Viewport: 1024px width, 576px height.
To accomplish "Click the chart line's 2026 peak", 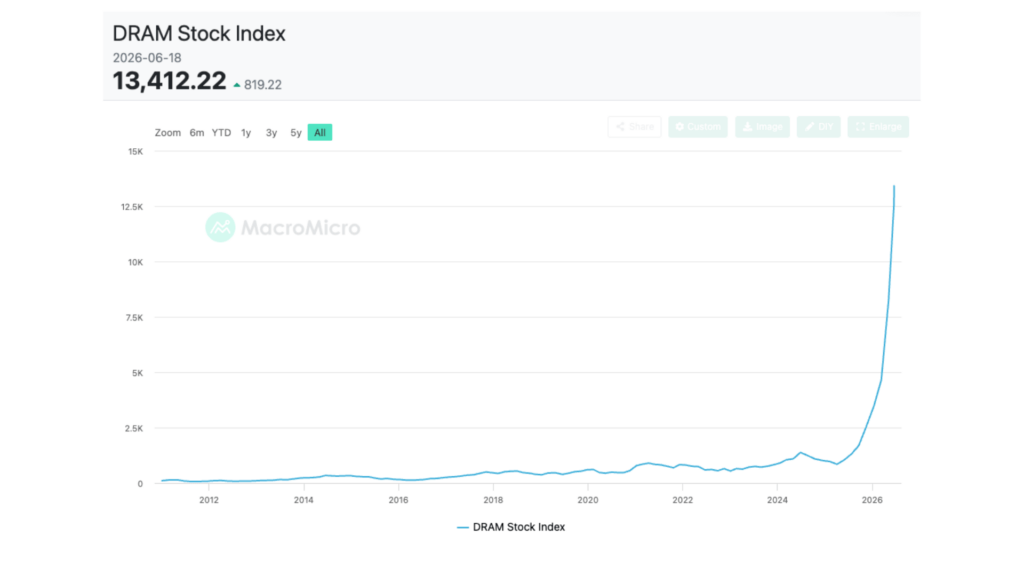I will 894,187.
